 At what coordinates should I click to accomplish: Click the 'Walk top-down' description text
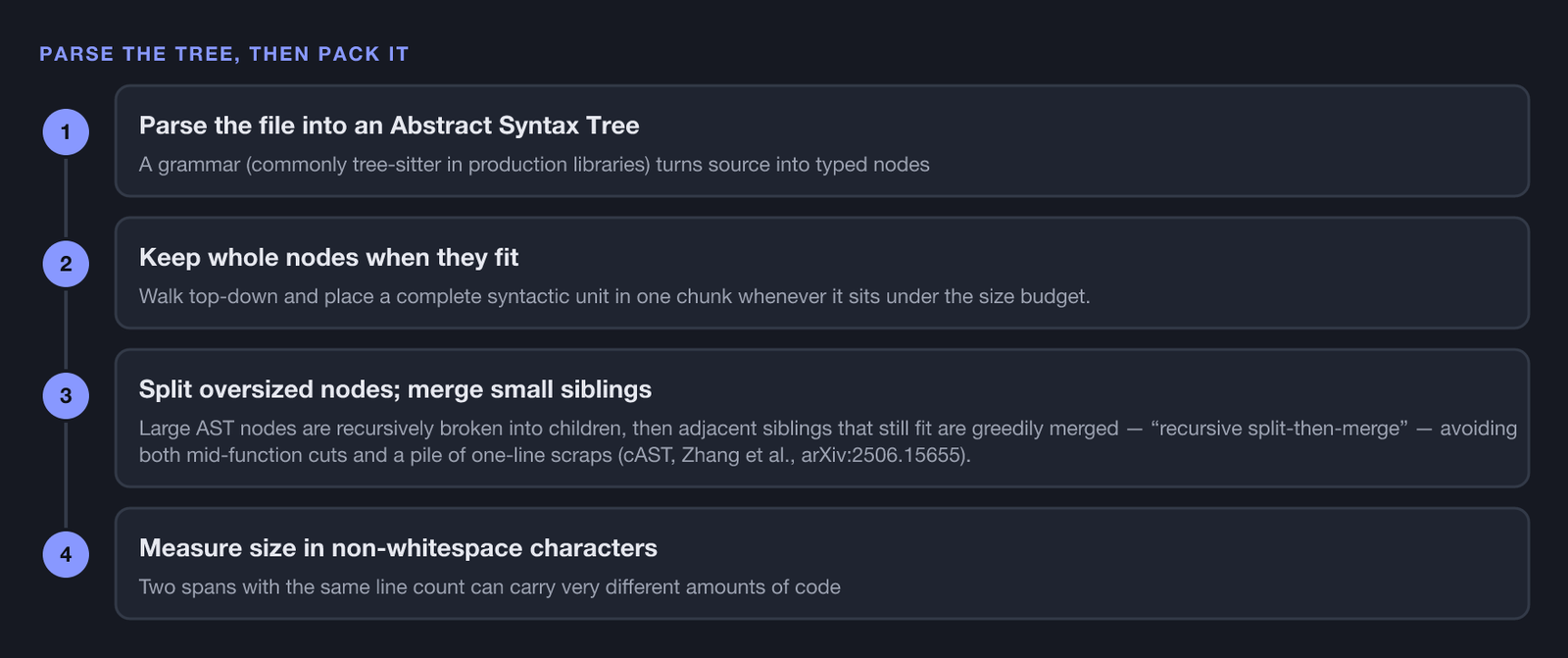click(614, 296)
